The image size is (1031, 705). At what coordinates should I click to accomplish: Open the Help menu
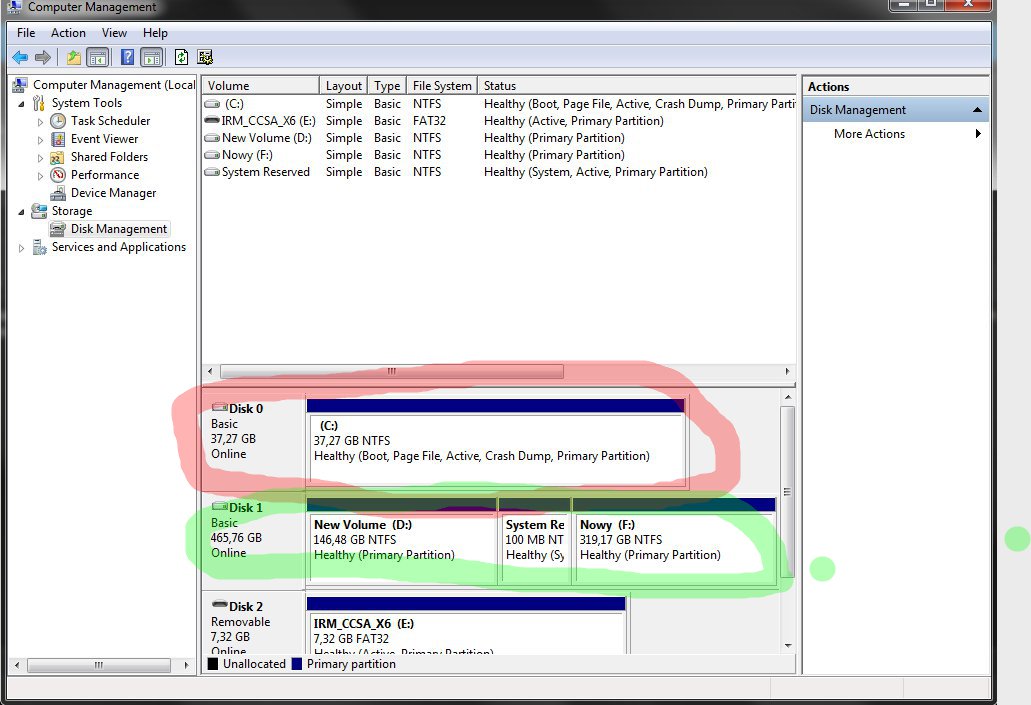point(155,33)
